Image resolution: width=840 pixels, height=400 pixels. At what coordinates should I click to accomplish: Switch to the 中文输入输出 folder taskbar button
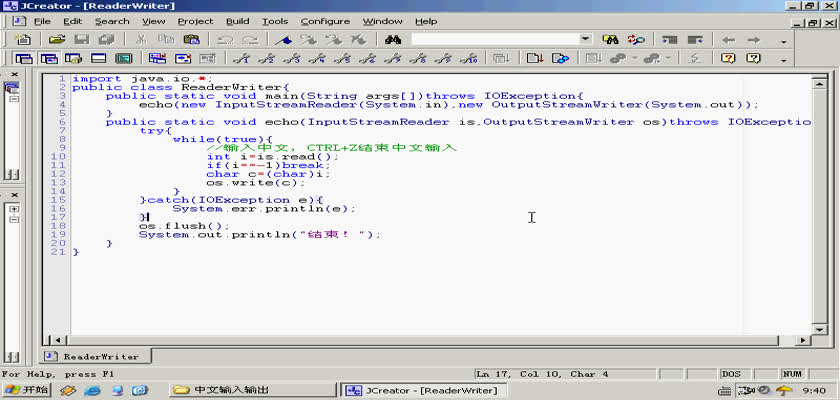click(251, 390)
